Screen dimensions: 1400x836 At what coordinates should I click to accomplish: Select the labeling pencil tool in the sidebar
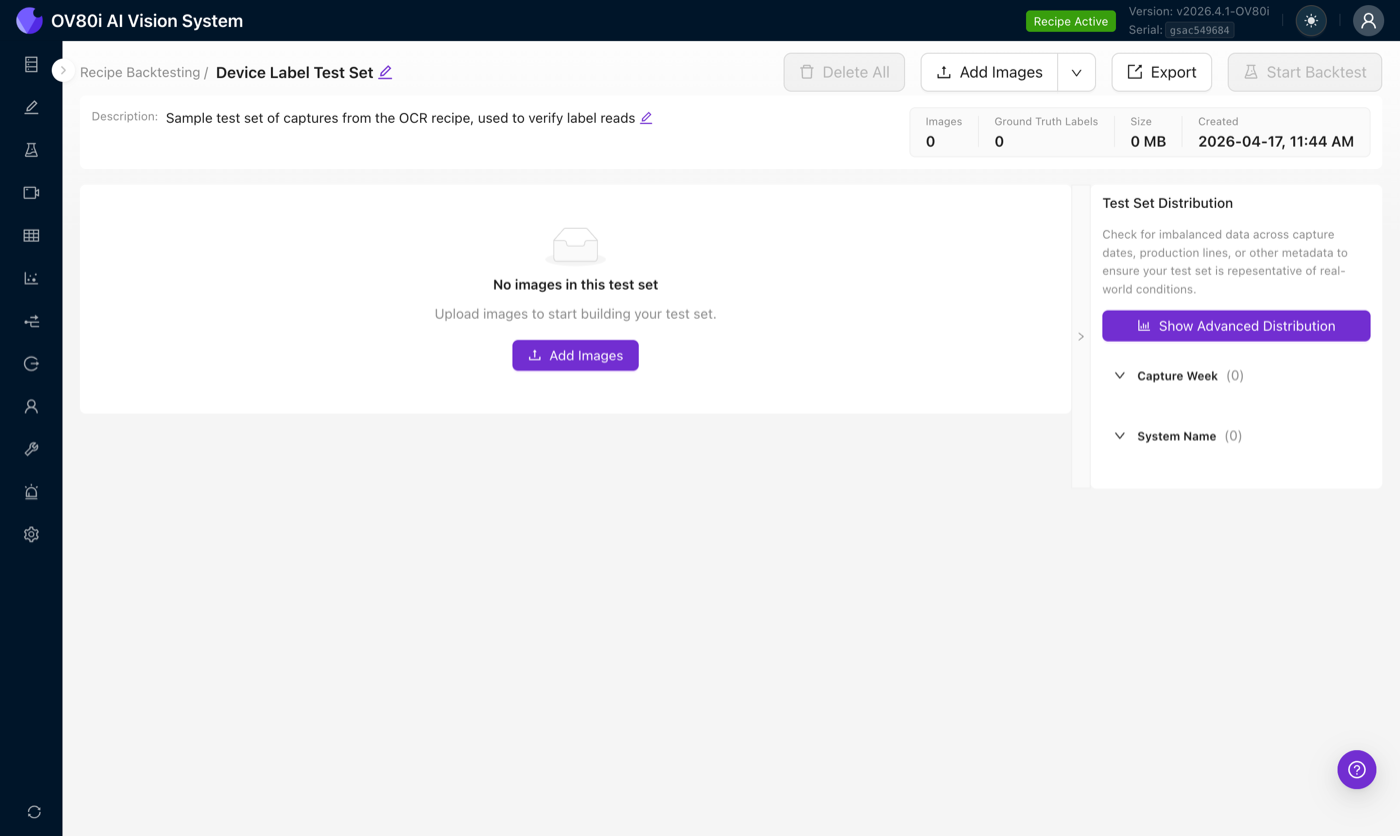(31, 106)
